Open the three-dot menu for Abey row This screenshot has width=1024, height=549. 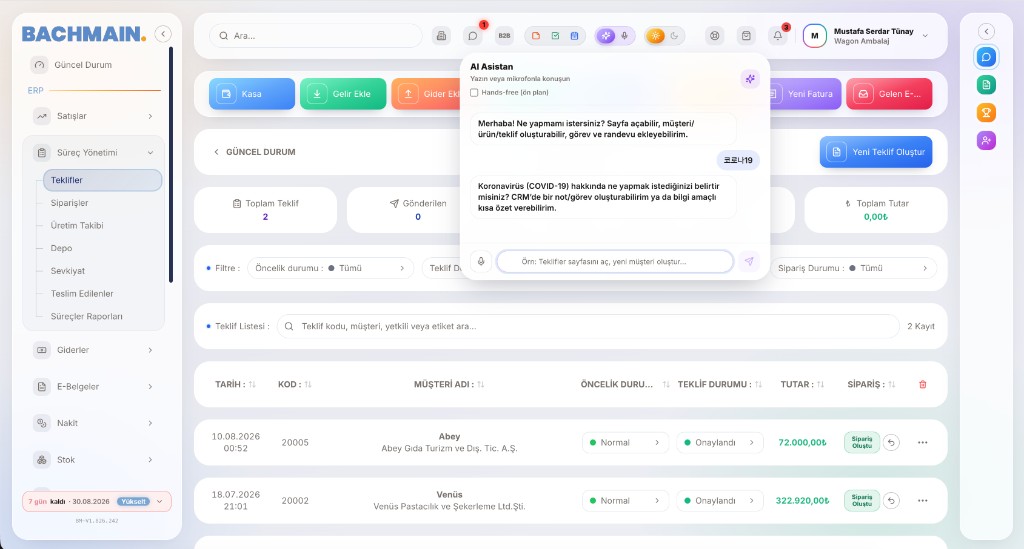(x=923, y=443)
